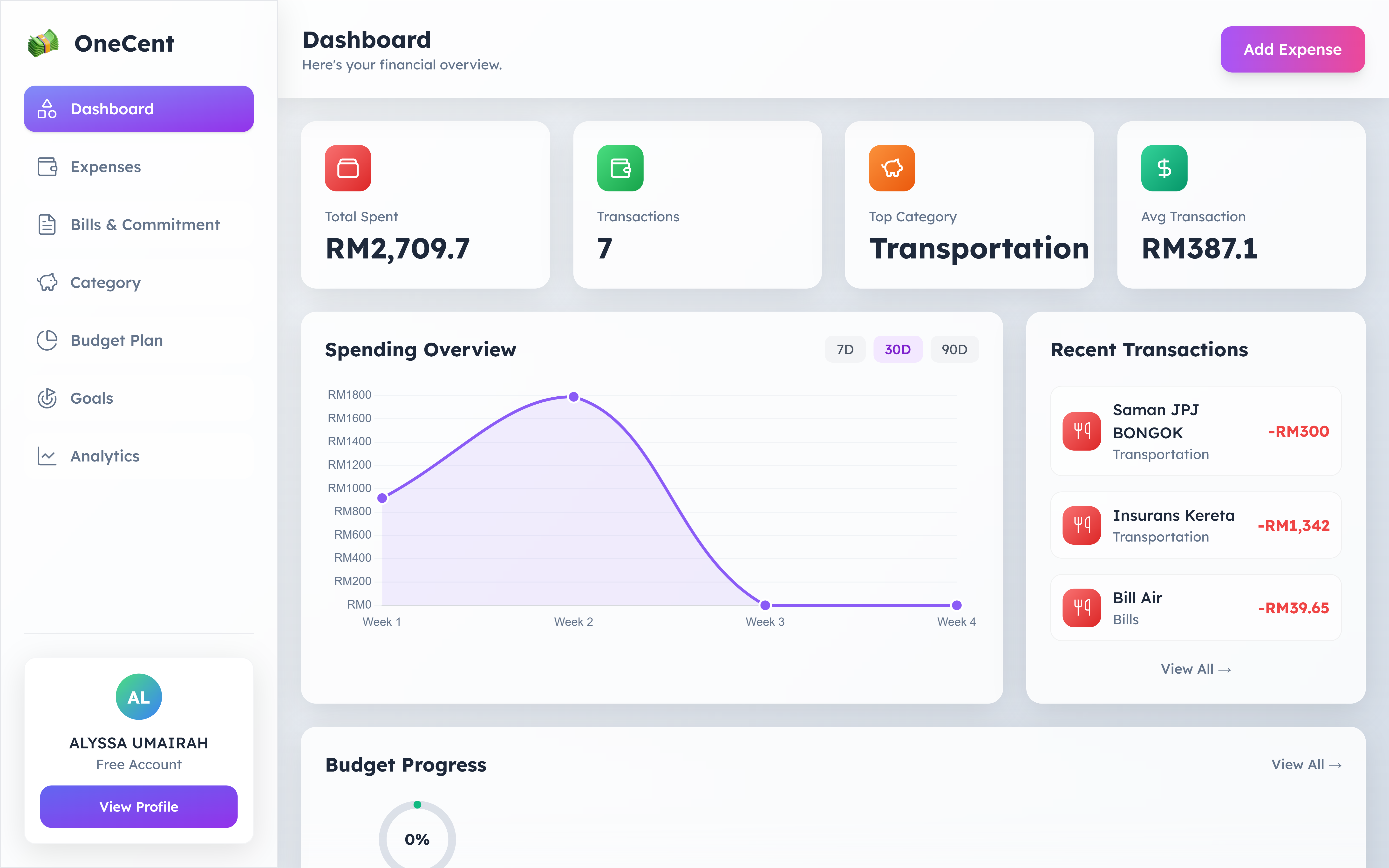Click the orange Top Category piggy icon
This screenshot has width=1389, height=868.
(892, 168)
